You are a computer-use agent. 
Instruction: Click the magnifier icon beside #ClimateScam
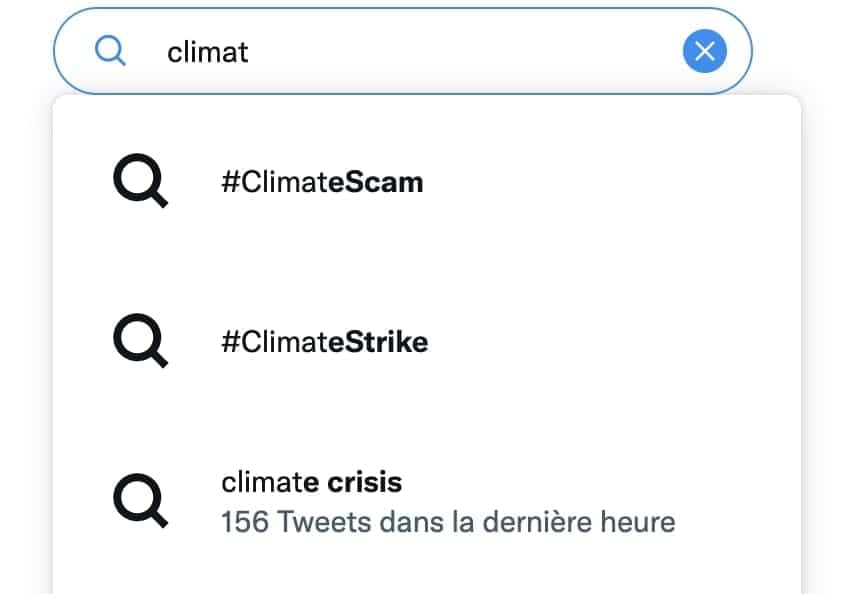click(139, 183)
